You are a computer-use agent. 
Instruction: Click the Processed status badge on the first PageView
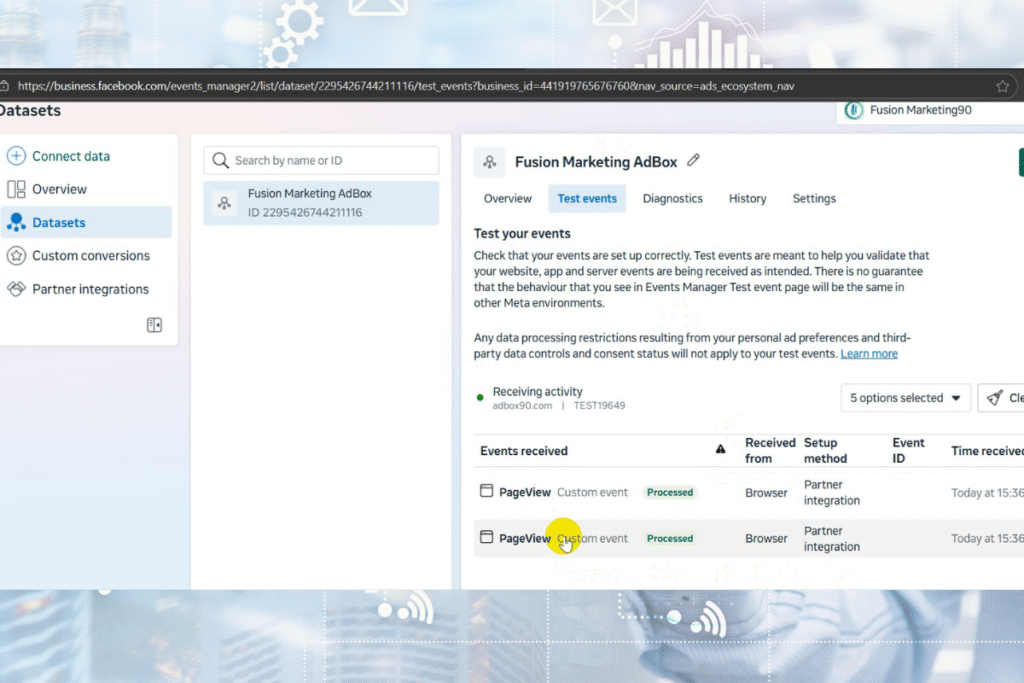[669, 492]
